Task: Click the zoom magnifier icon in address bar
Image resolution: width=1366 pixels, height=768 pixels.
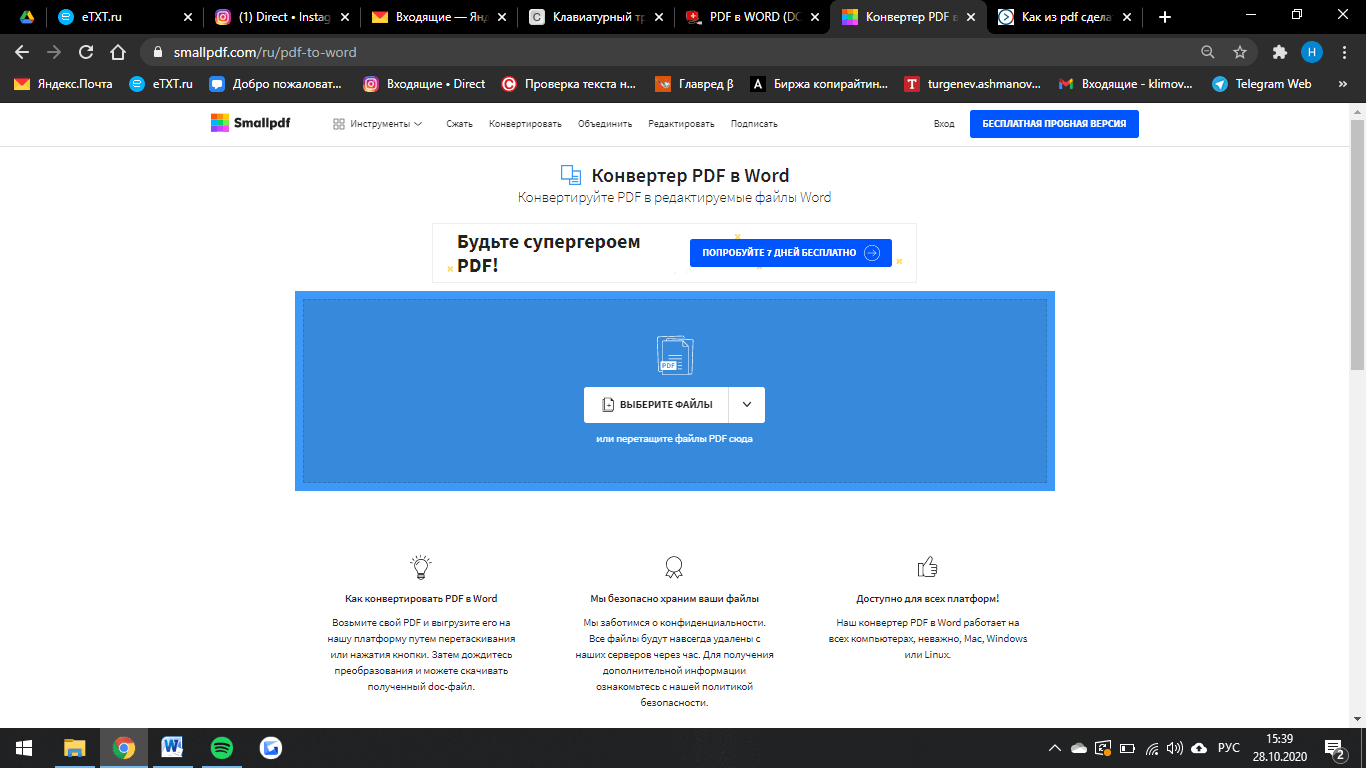Action: (1208, 52)
